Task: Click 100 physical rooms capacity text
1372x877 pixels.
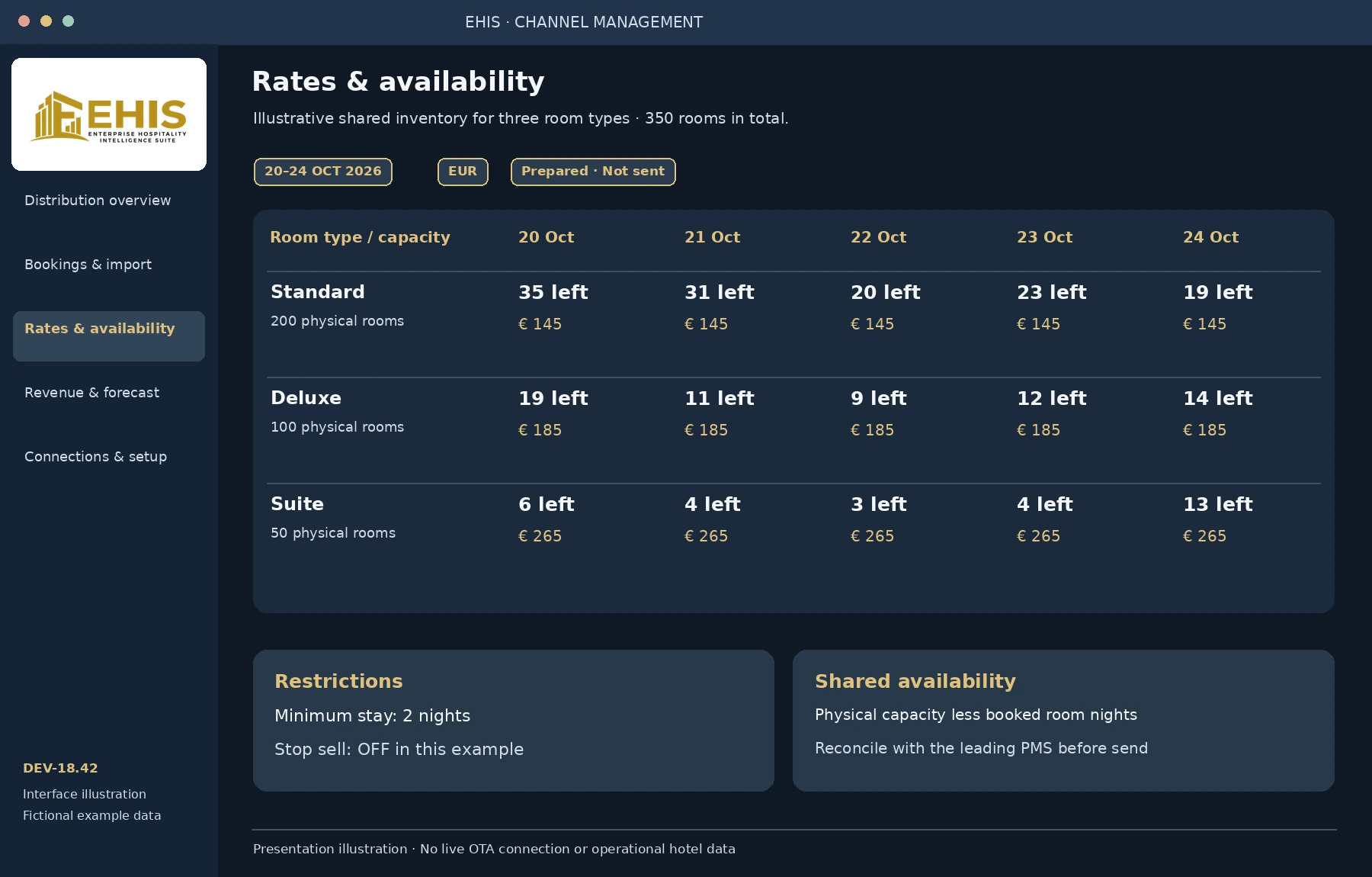Action: [338, 427]
